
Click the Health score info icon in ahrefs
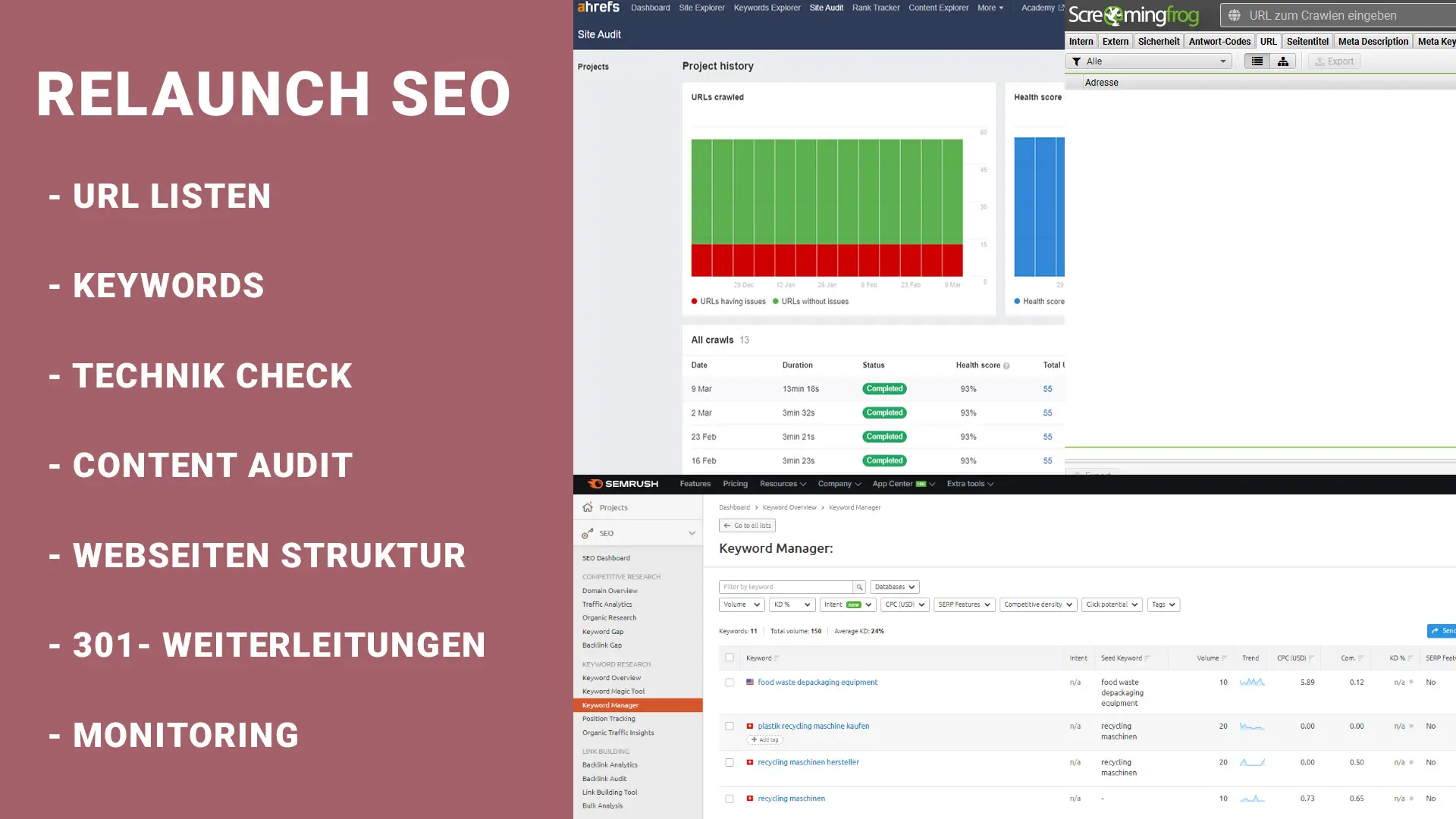tap(1006, 366)
